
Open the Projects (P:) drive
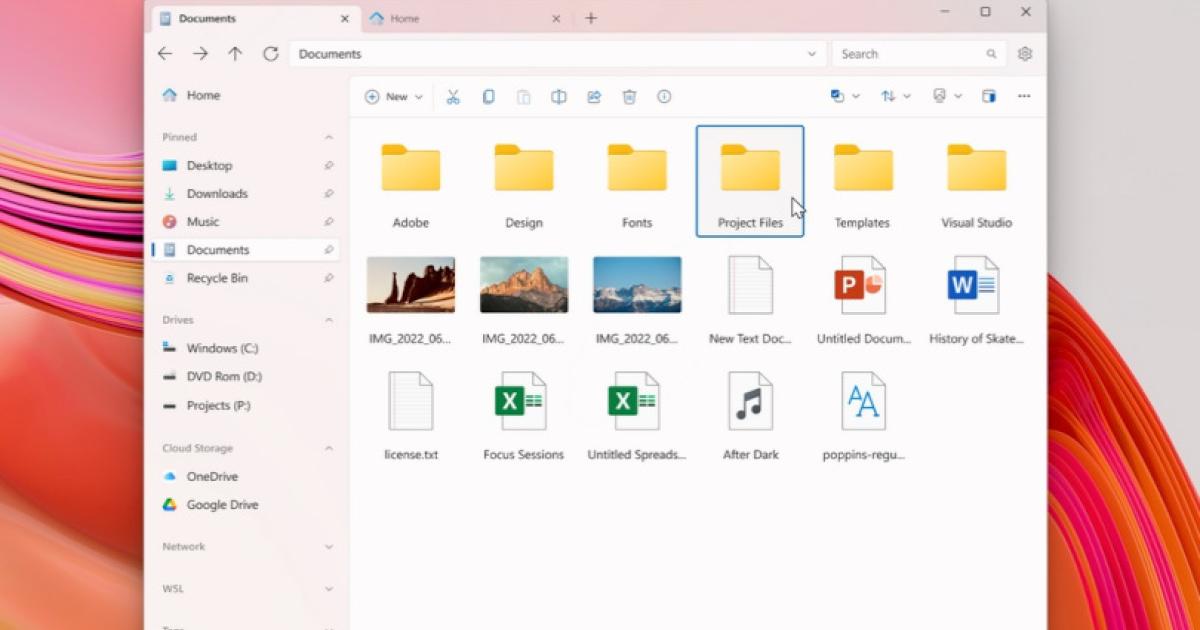[x=246, y=405]
